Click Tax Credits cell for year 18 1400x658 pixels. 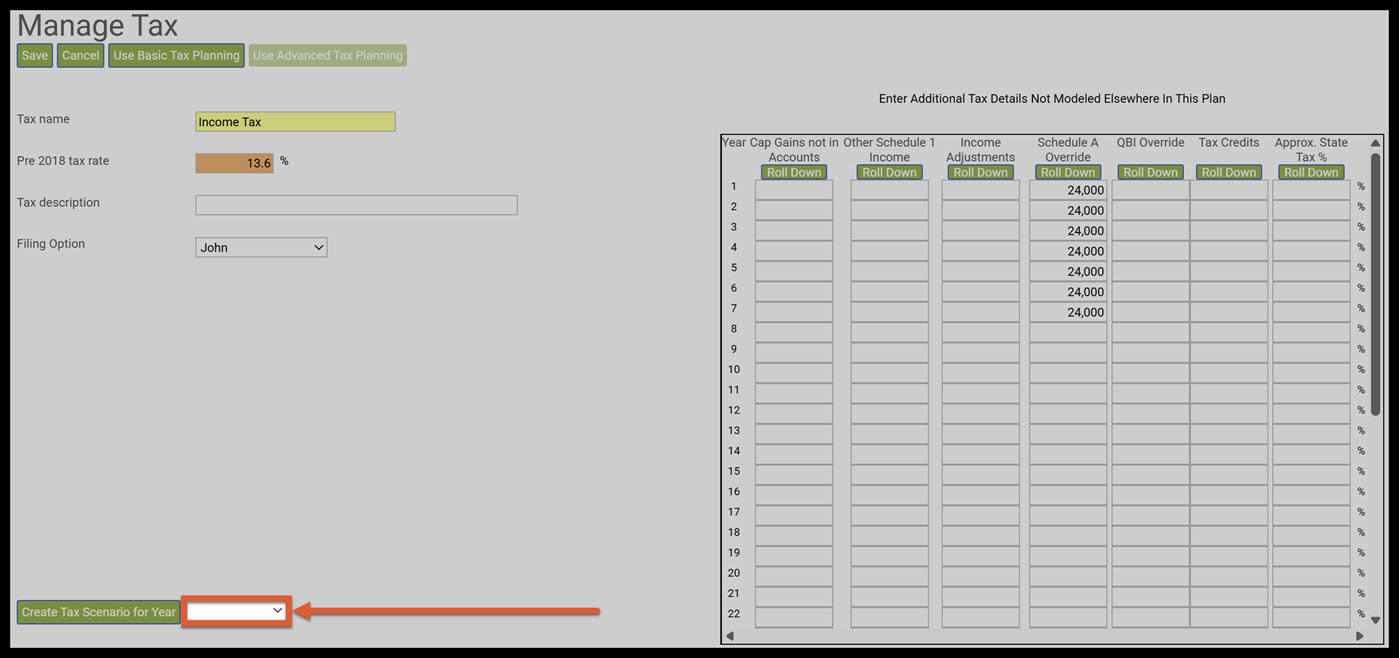click(x=1229, y=536)
